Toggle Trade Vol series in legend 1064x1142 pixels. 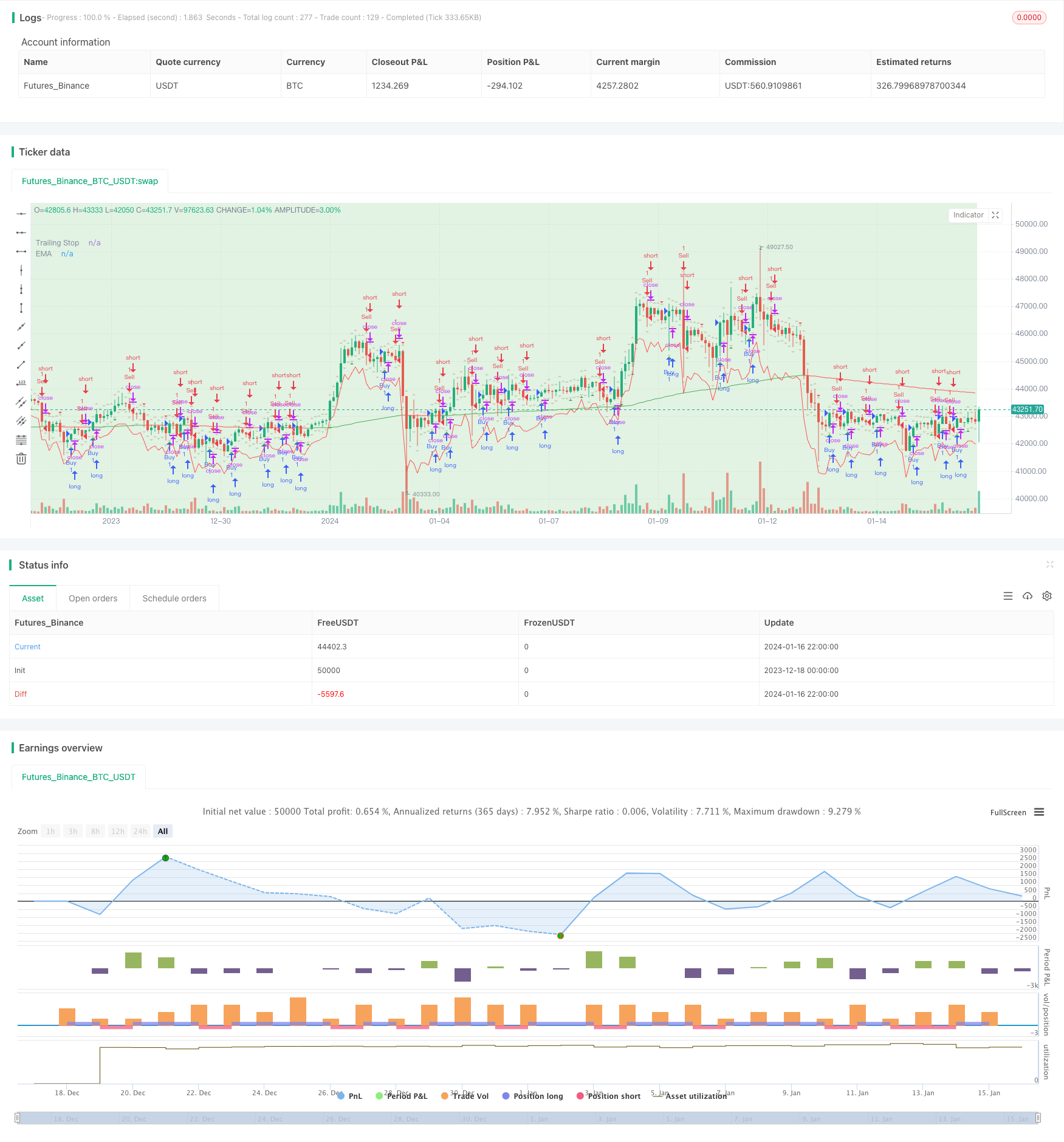click(465, 1096)
